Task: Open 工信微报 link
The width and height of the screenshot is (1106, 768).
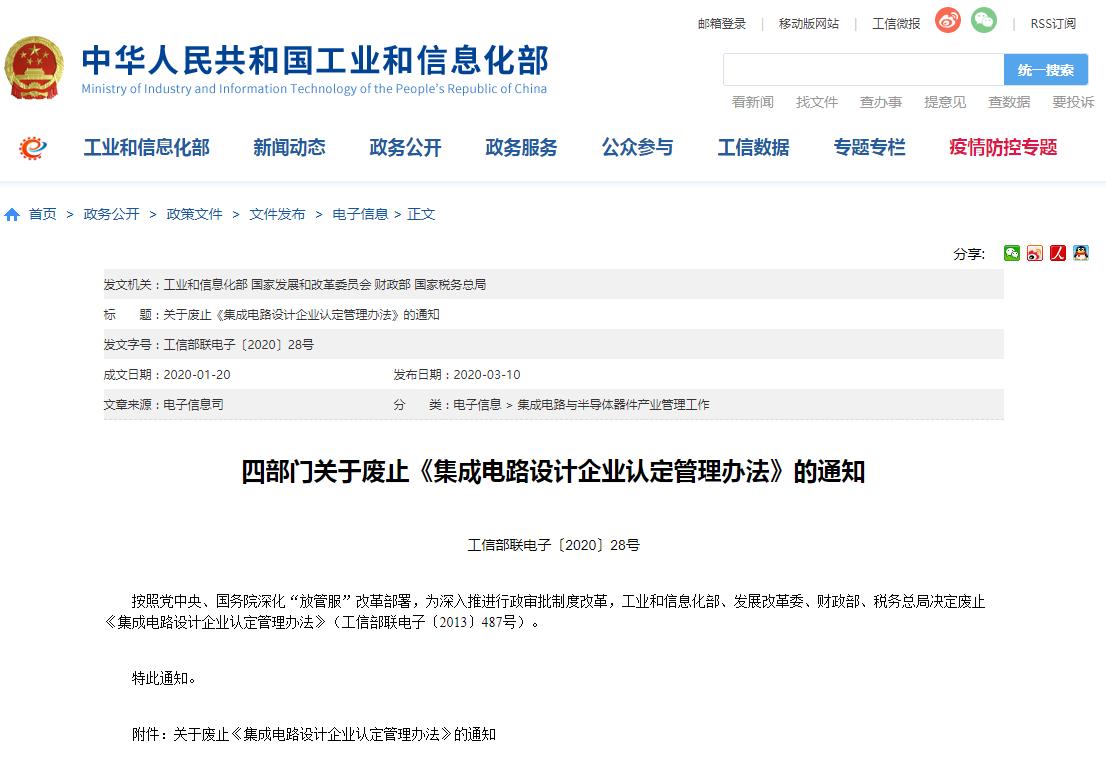Action: point(896,24)
